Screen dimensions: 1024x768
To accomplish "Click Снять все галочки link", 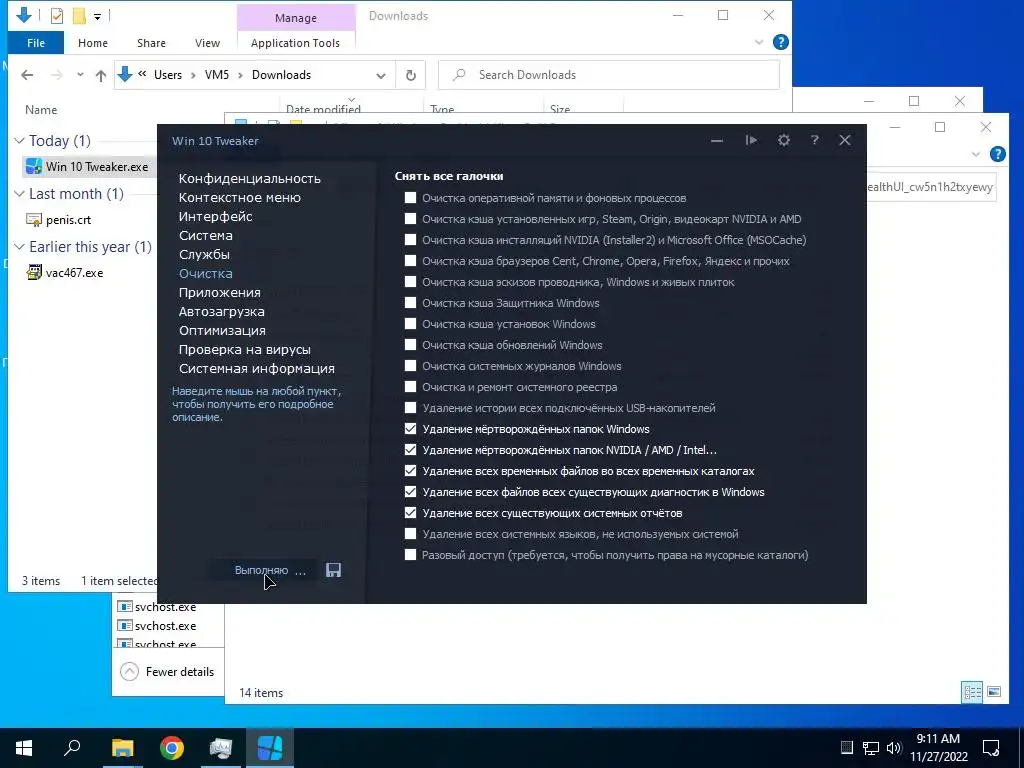I will [x=449, y=176].
